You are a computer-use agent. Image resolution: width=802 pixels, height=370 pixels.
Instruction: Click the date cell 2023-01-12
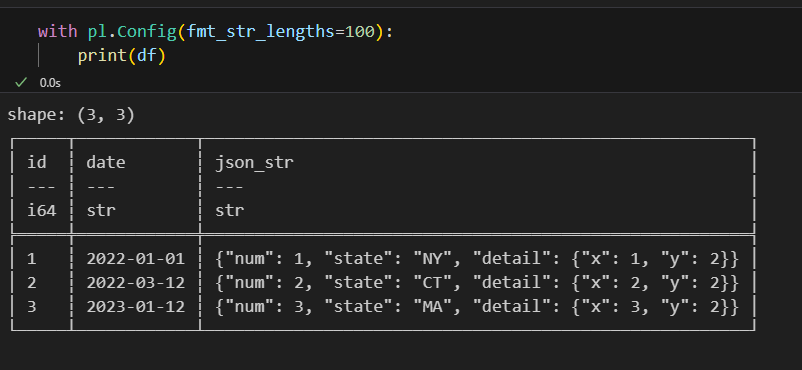tap(135, 307)
